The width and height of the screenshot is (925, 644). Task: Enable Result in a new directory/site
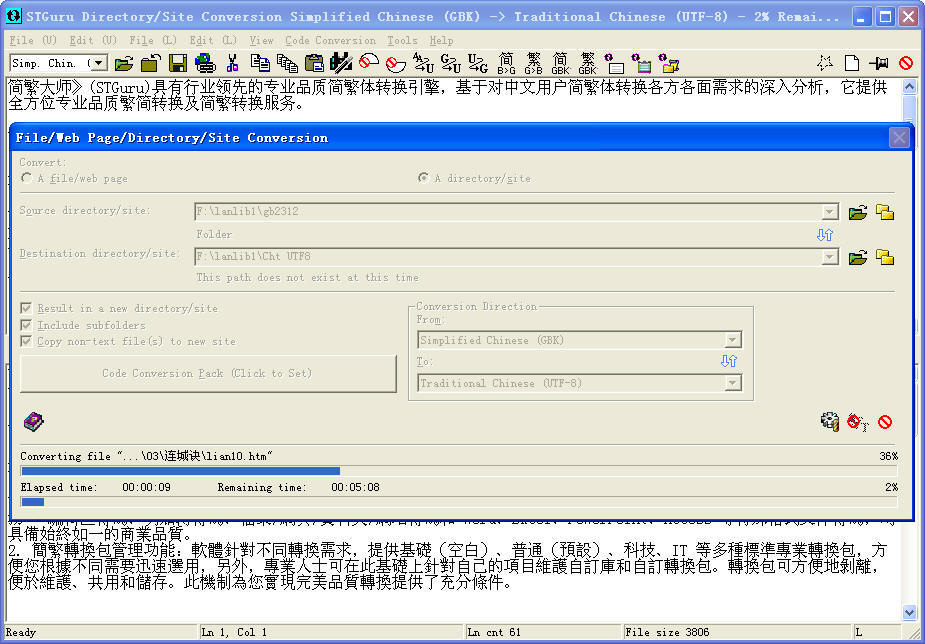25,308
